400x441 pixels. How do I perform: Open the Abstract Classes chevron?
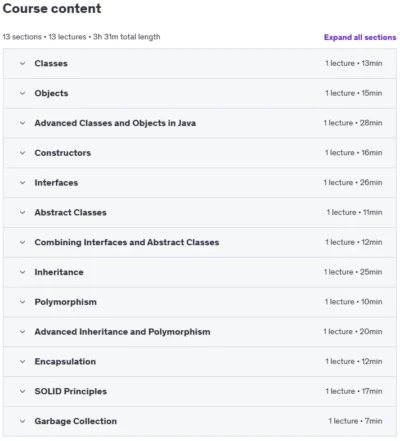point(22,213)
